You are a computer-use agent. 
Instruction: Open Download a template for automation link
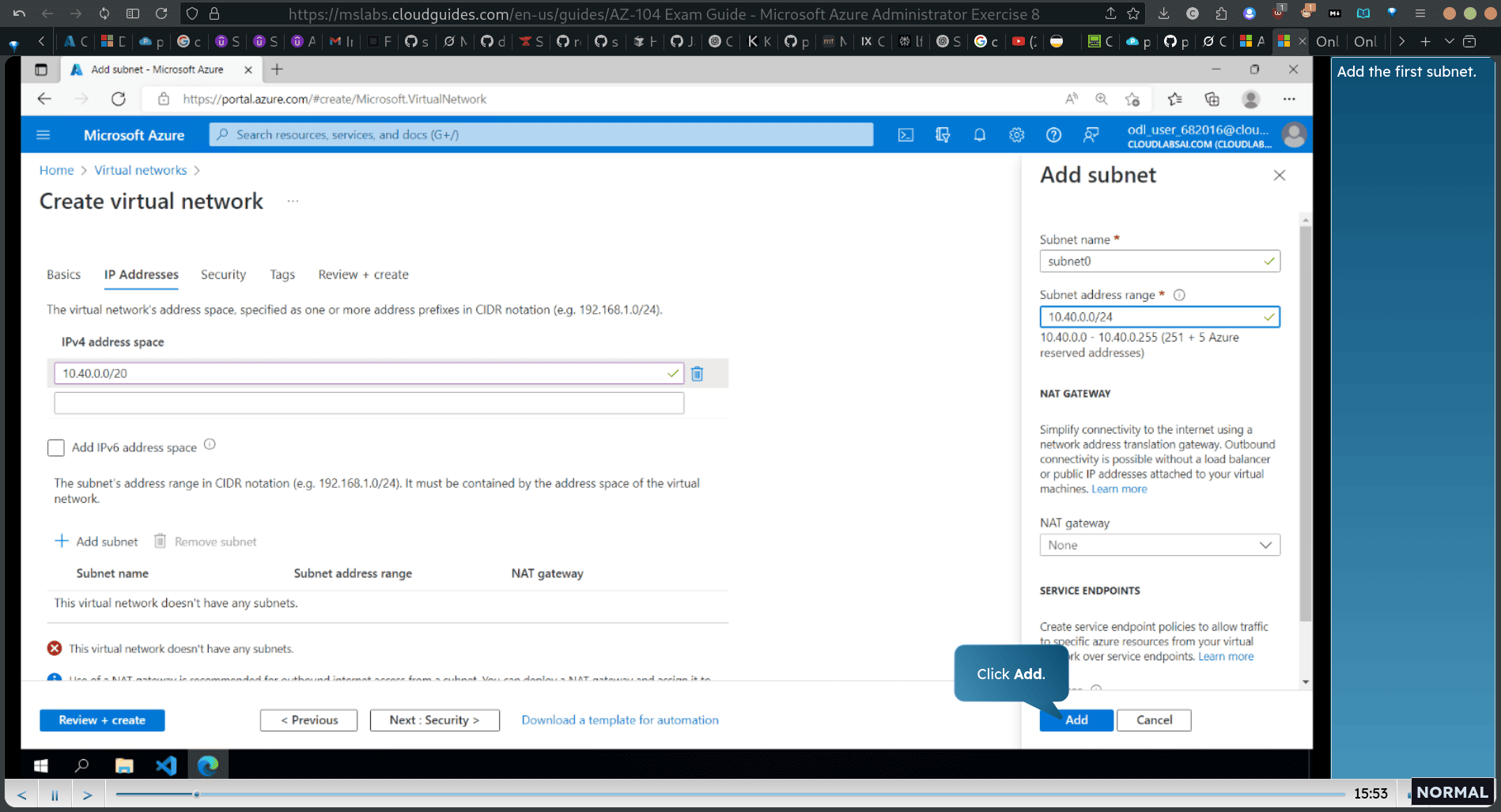click(x=620, y=720)
